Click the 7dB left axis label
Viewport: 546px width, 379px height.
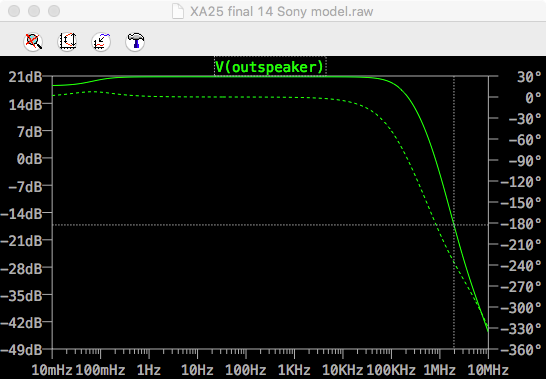click(x=30, y=132)
